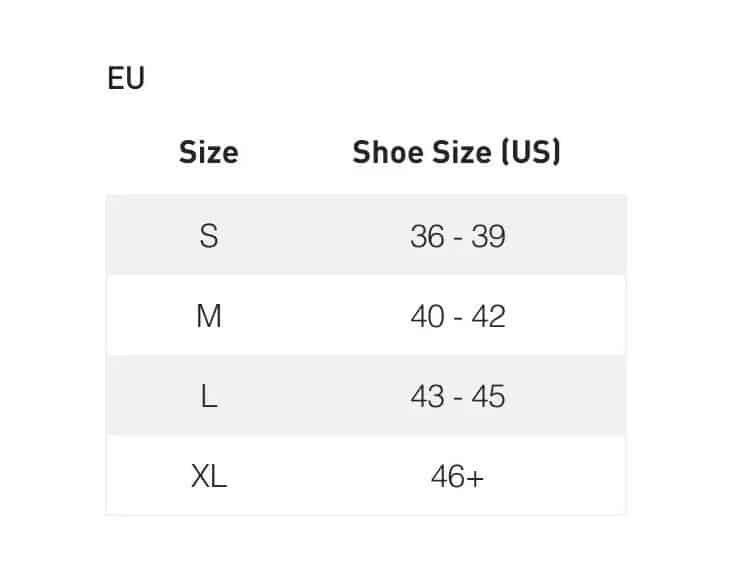Click the number 40 in the M row
Screen dimensions: 731x580
[x=427, y=316]
